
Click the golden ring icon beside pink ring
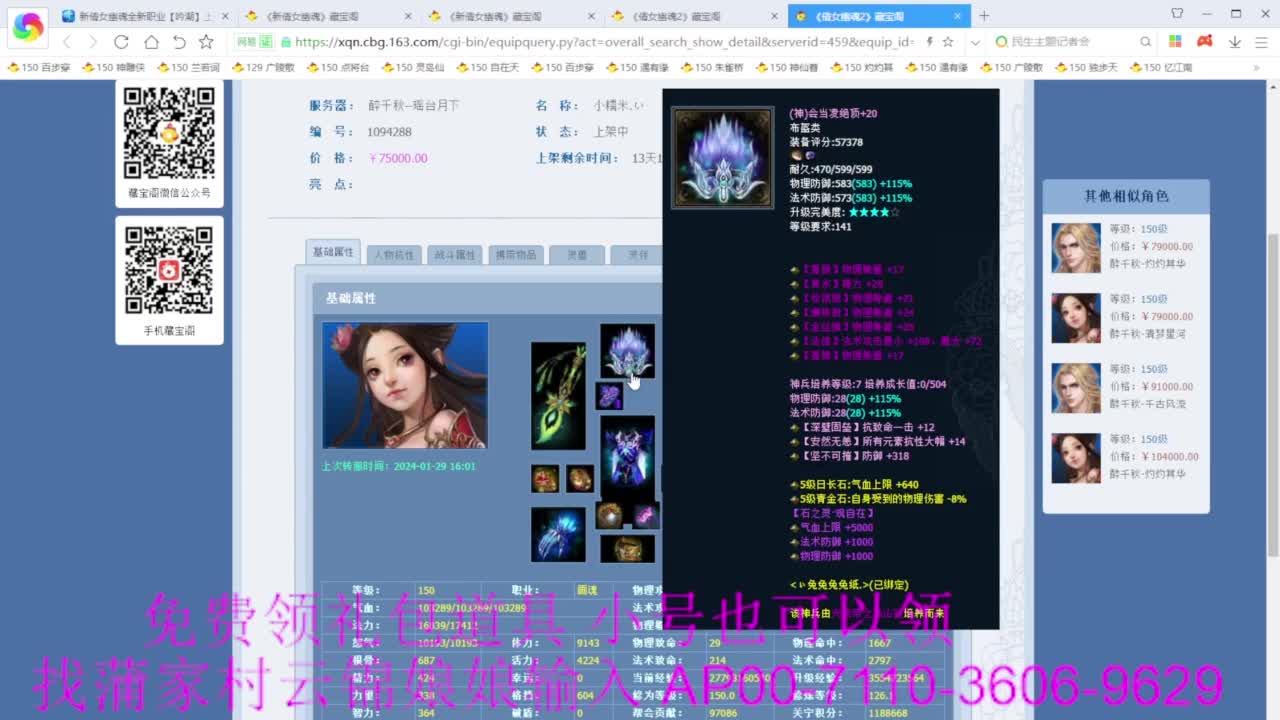pos(610,516)
